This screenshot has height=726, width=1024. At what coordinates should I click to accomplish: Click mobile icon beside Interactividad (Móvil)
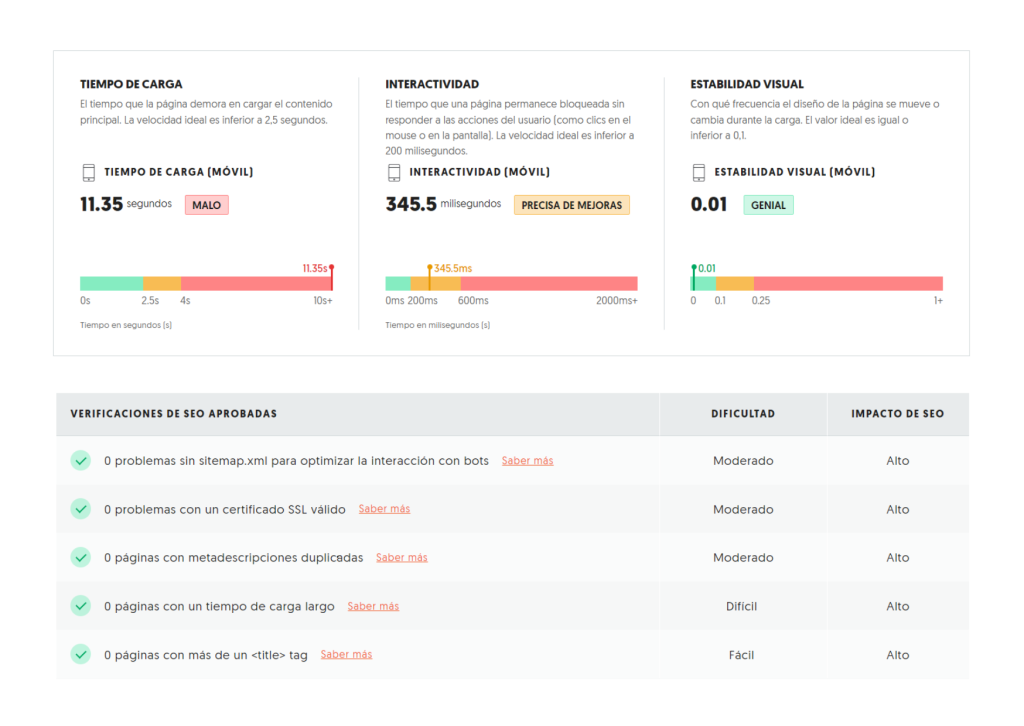click(x=393, y=172)
